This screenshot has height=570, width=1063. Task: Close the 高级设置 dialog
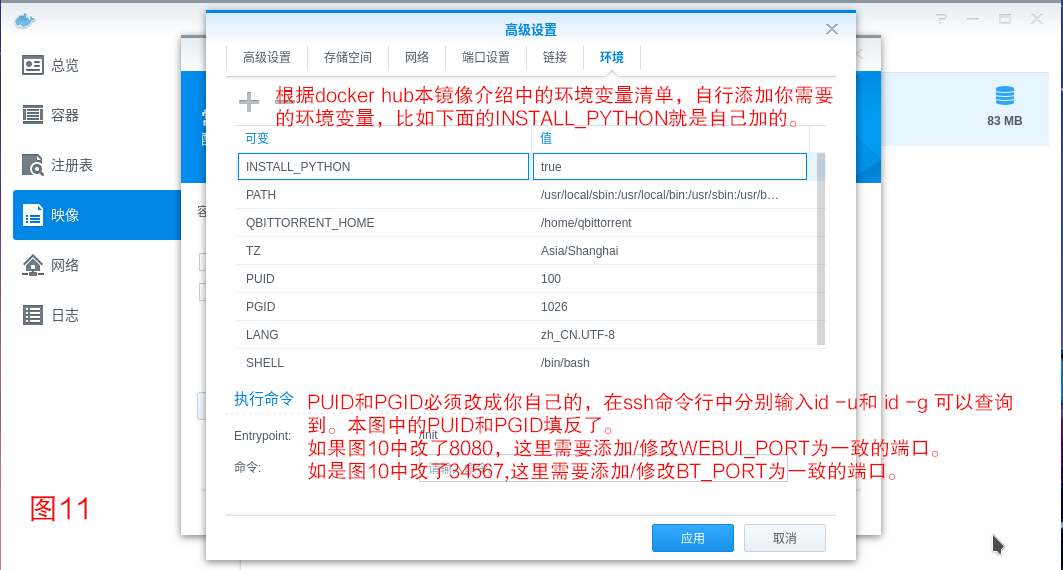(832, 29)
